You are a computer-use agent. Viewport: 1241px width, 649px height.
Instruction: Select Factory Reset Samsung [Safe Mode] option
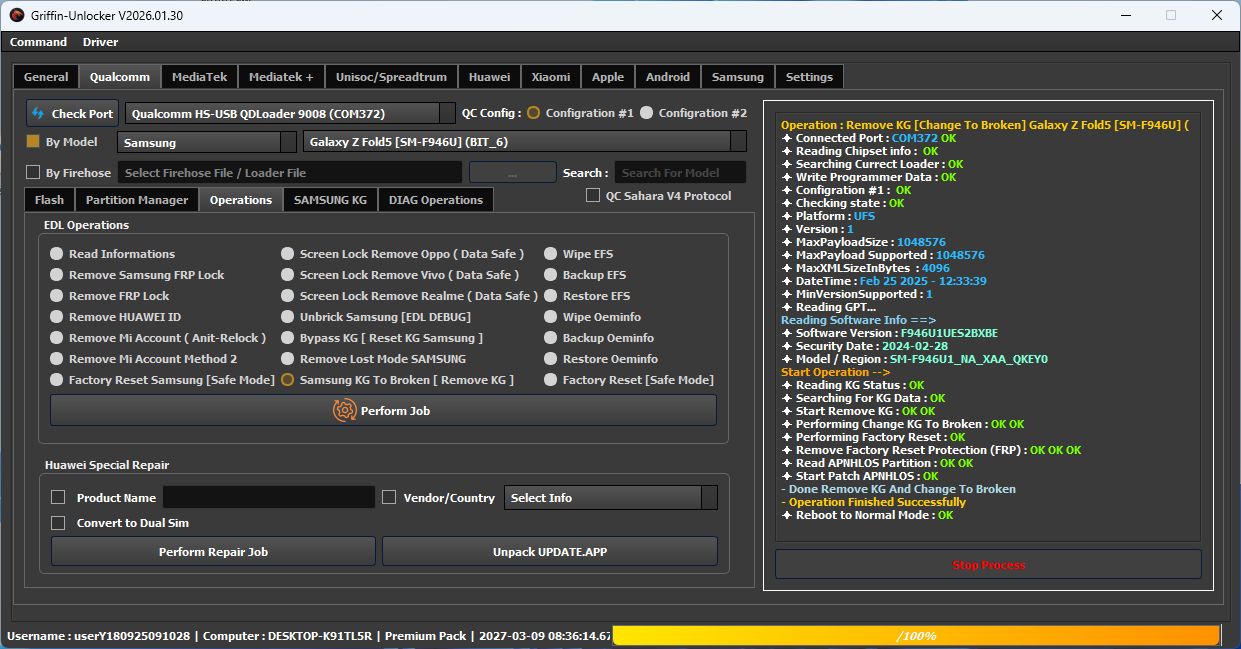(x=57, y=380)
